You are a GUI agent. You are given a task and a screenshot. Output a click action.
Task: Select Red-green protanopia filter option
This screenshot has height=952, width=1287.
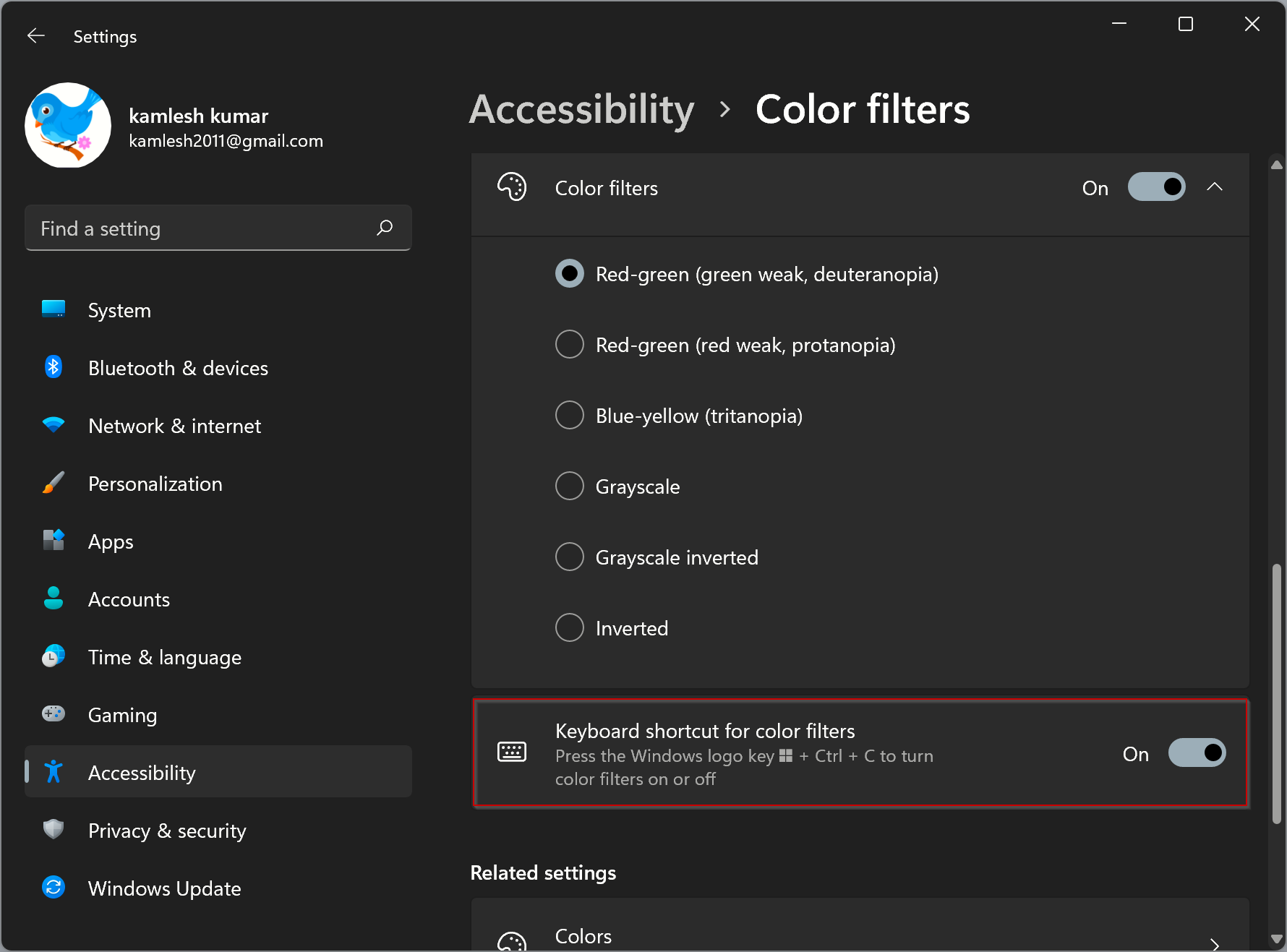(570, 344)
